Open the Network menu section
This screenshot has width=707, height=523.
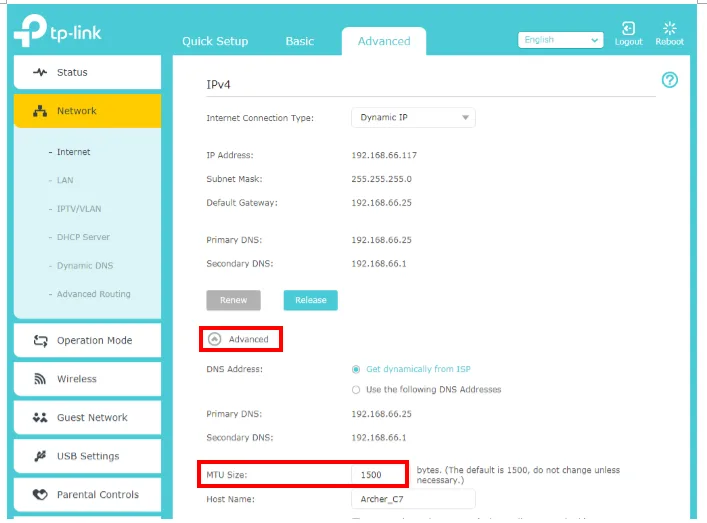tap(87, 111)
